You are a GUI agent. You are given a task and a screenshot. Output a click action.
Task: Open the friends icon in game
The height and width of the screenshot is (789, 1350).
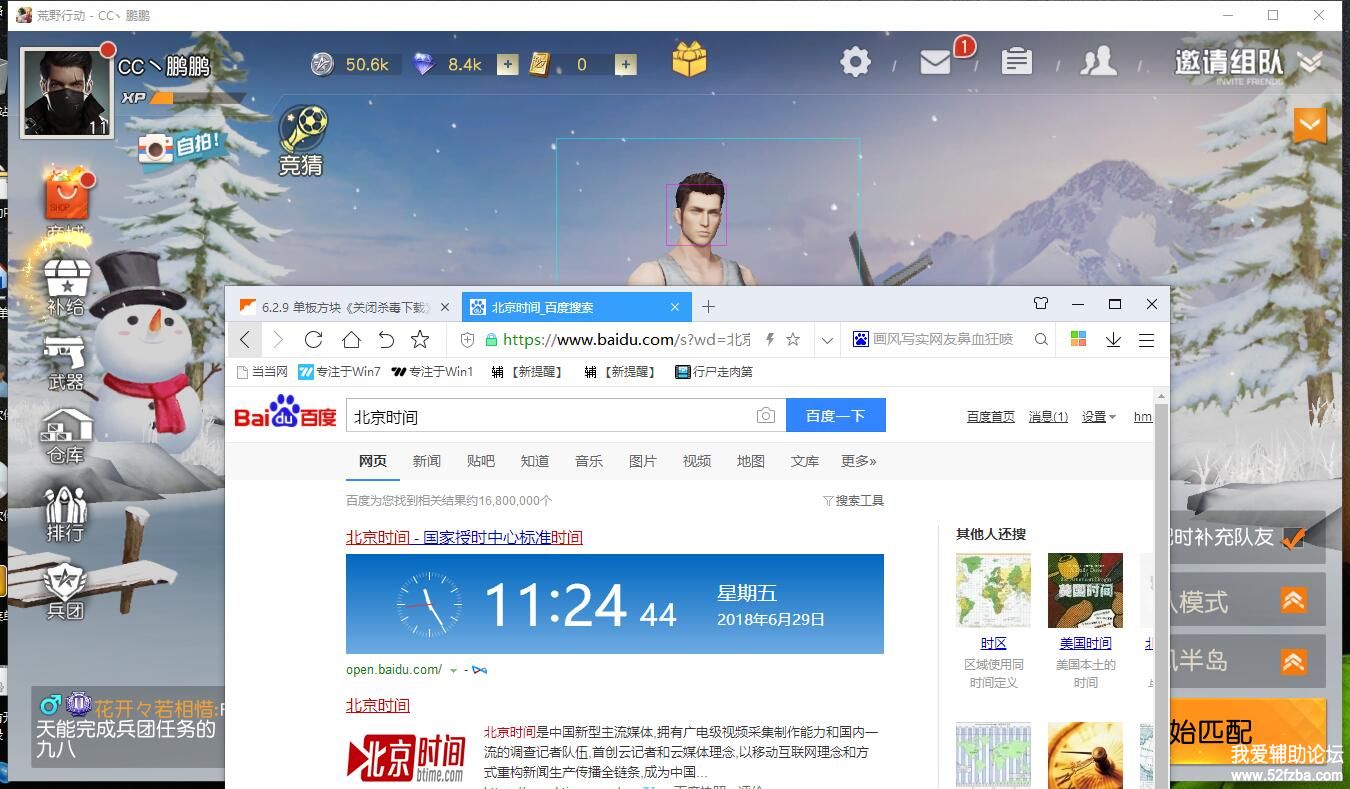[x=1099, y=62]
